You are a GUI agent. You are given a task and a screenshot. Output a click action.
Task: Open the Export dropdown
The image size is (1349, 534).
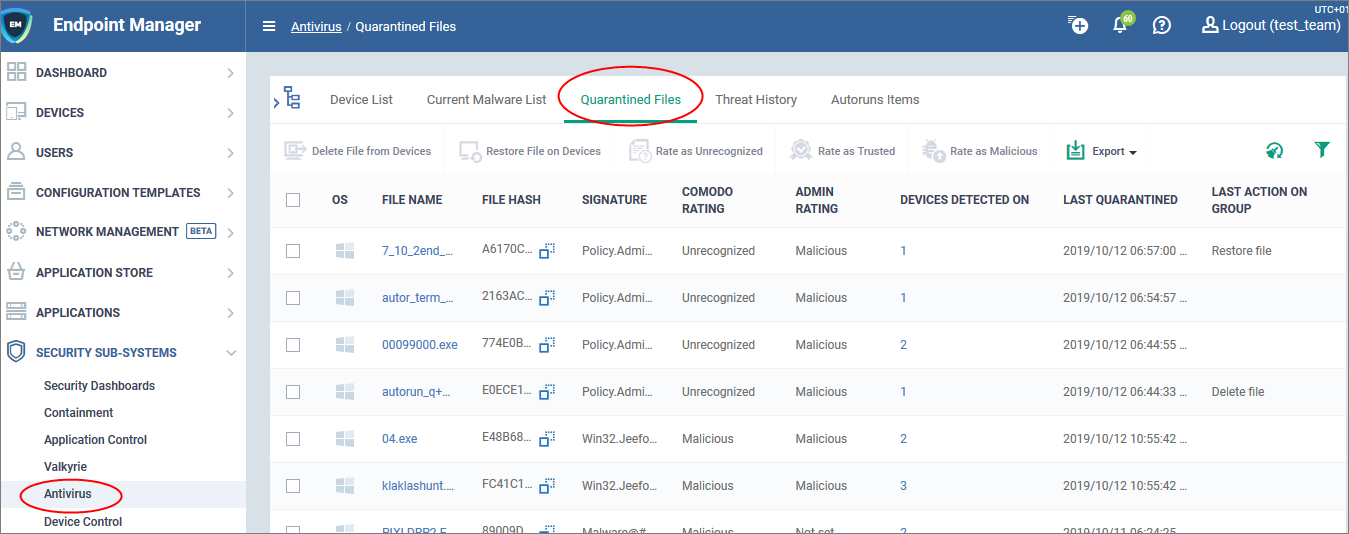[1101, 151]
